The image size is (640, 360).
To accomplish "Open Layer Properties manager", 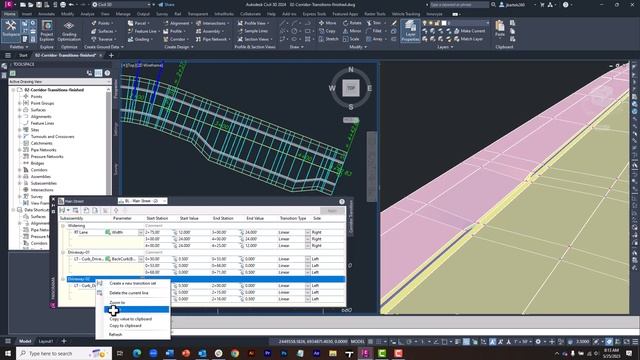I will pyautogui.click(x=410, y=31).
